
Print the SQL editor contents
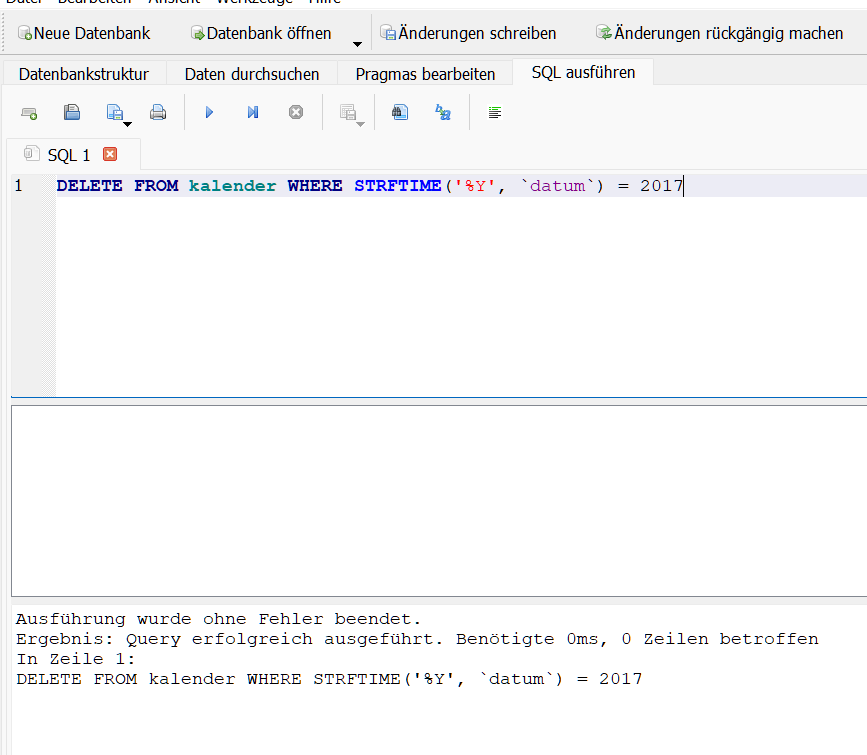(x=158, y=113)
